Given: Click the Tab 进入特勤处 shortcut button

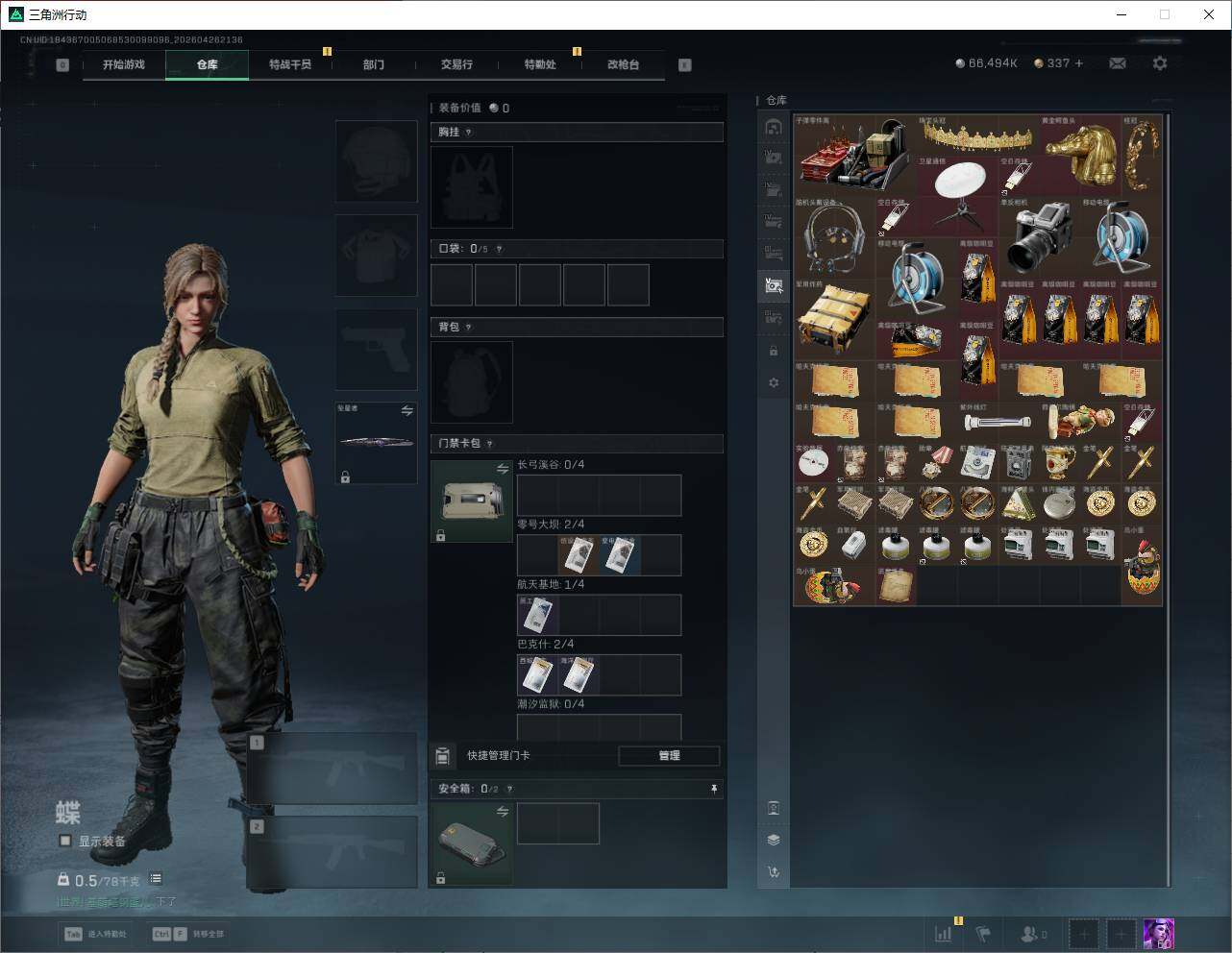Looking at the screenshot, I should pos(96,934).
